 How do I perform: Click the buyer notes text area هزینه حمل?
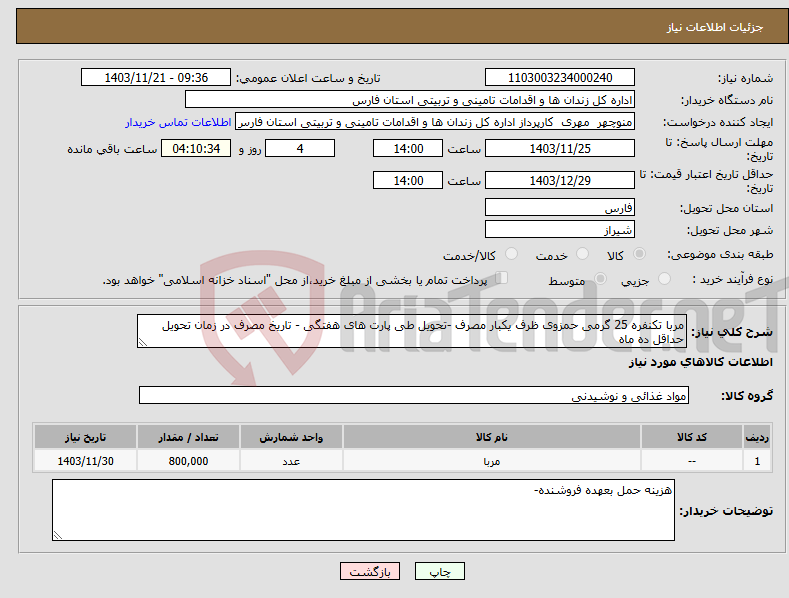[x=363, y=510]
